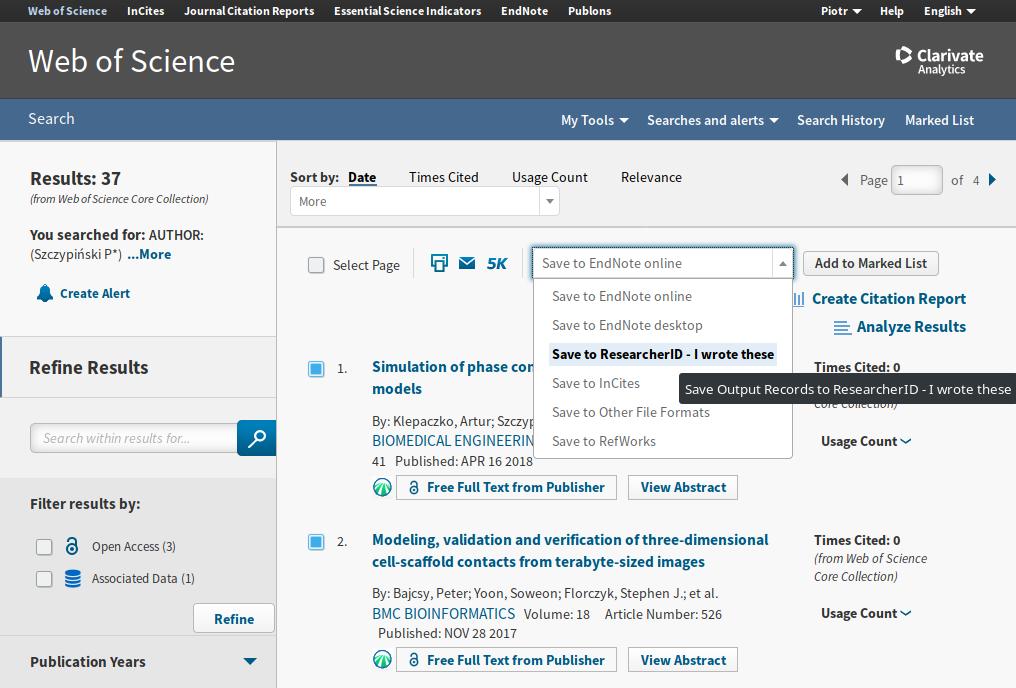Open Essential Science Indicators in the top bar

click(408, 11)
